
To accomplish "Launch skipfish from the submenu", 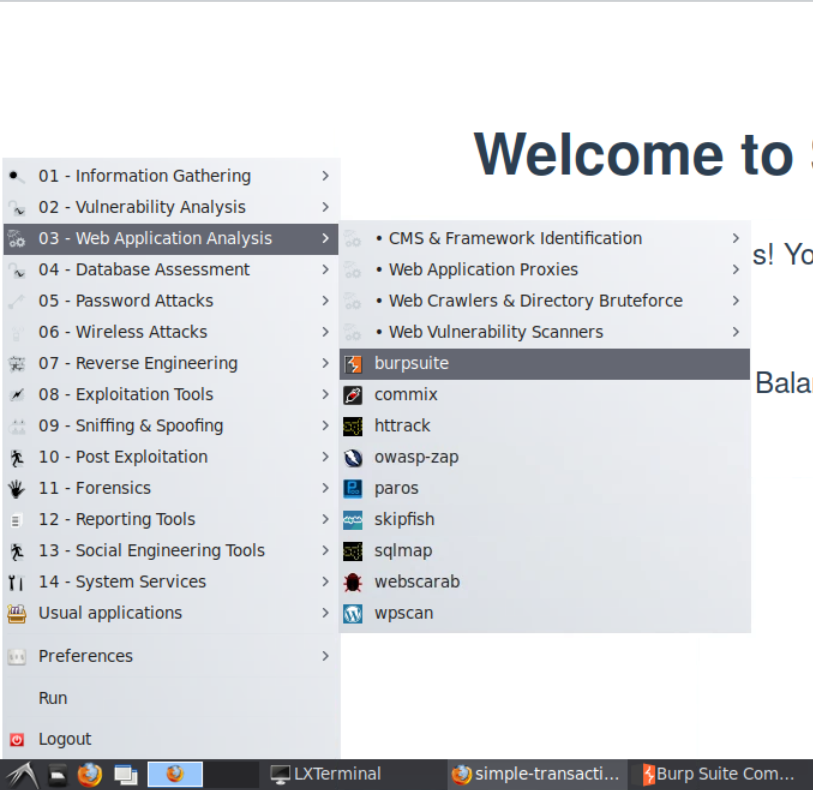I will pyautogui.click(x=544, y=519).
